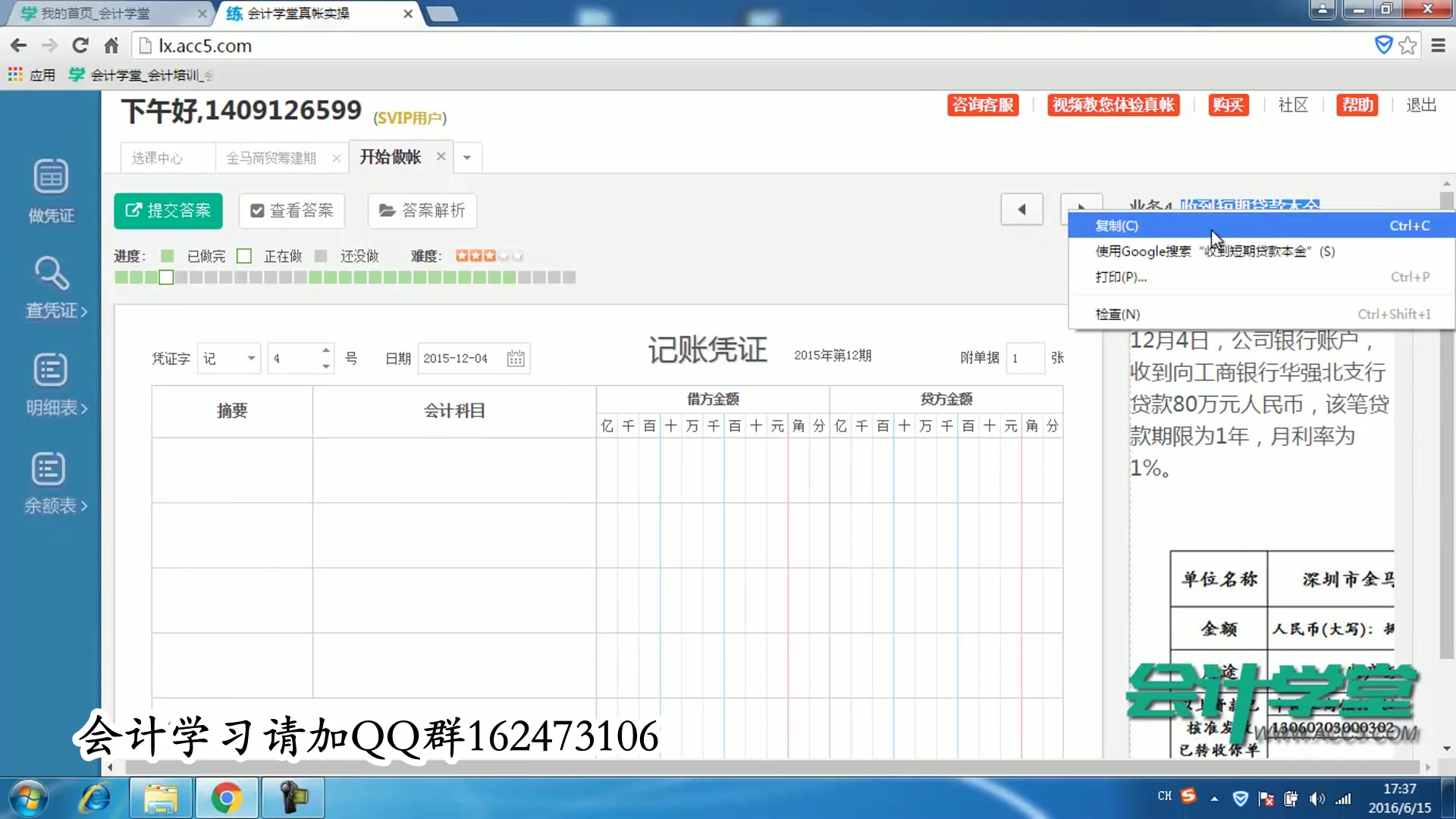Select the 明细表 sidebar icon
1456x819 pixels.
click(50, 383)
